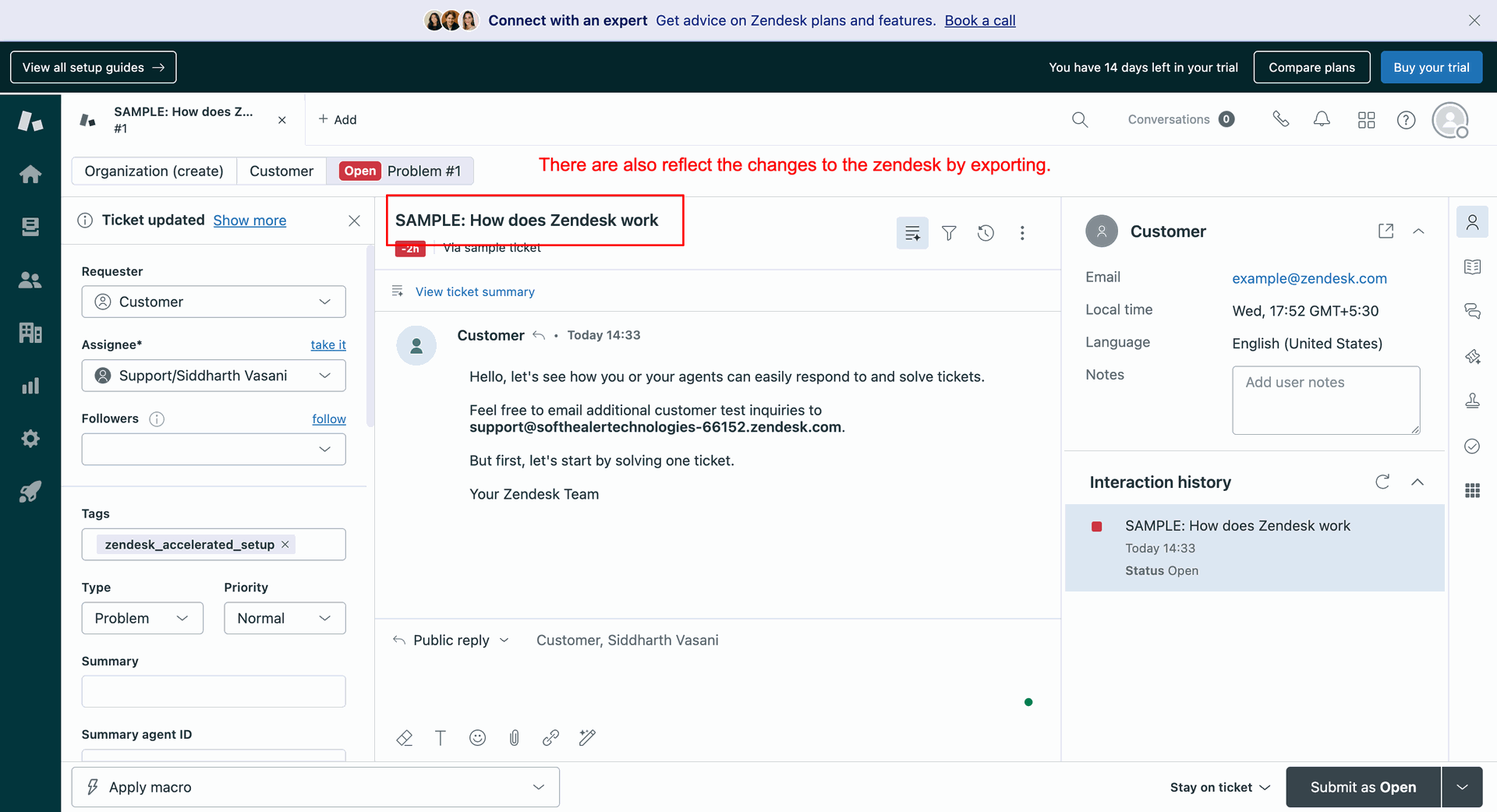This screenshot has width=1497, height=812.
Task: Open Knowledge book icon in right rail
Action: click(1472, 267)
